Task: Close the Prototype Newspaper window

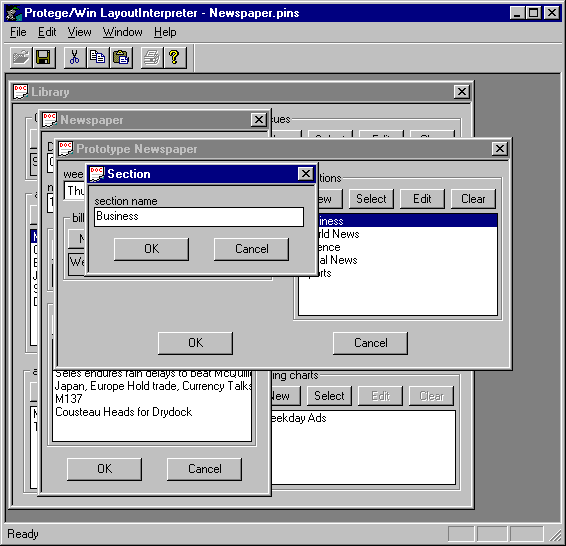Action: (500, 149)
